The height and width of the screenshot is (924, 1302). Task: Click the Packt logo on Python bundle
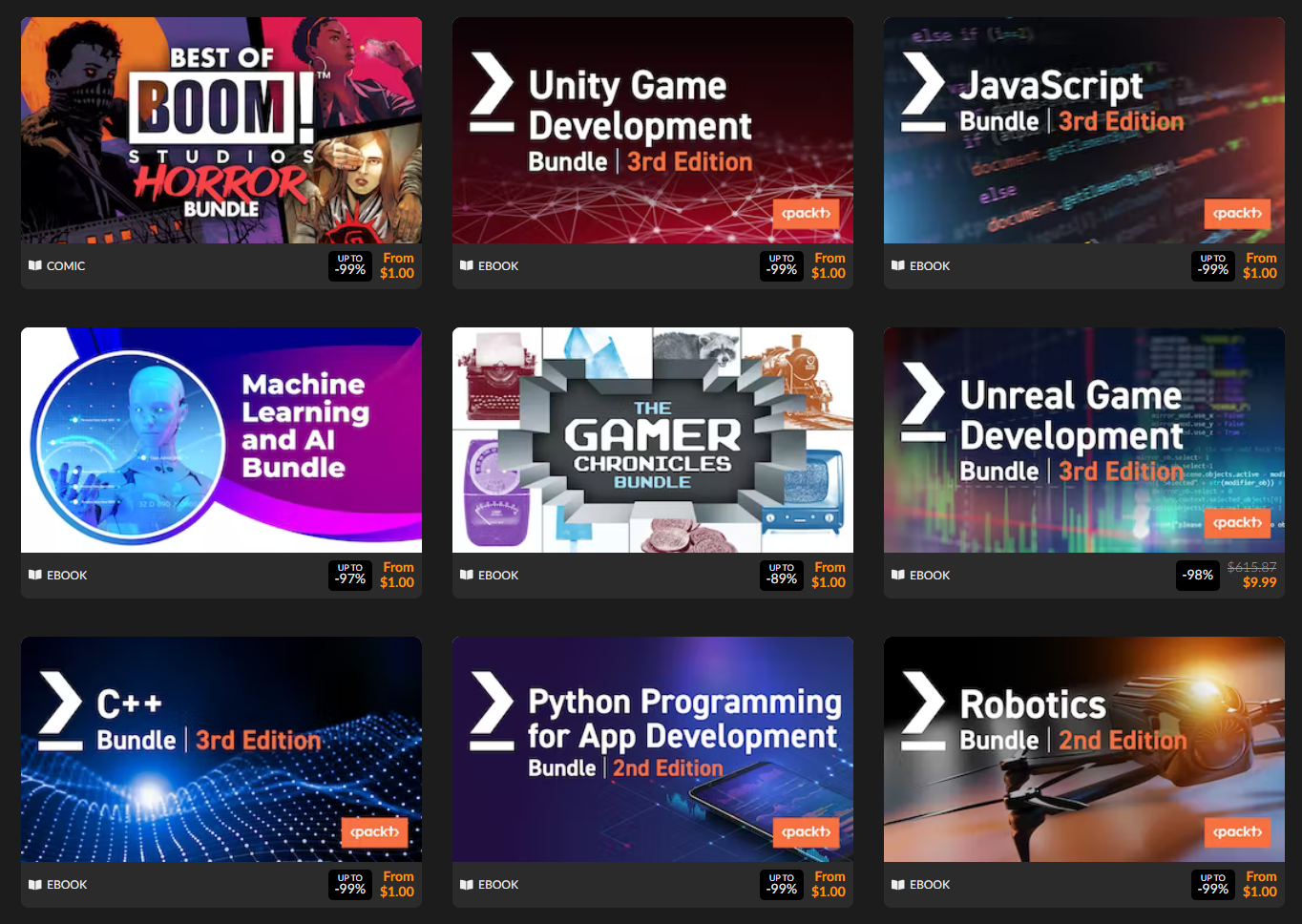tap(807, 831)
